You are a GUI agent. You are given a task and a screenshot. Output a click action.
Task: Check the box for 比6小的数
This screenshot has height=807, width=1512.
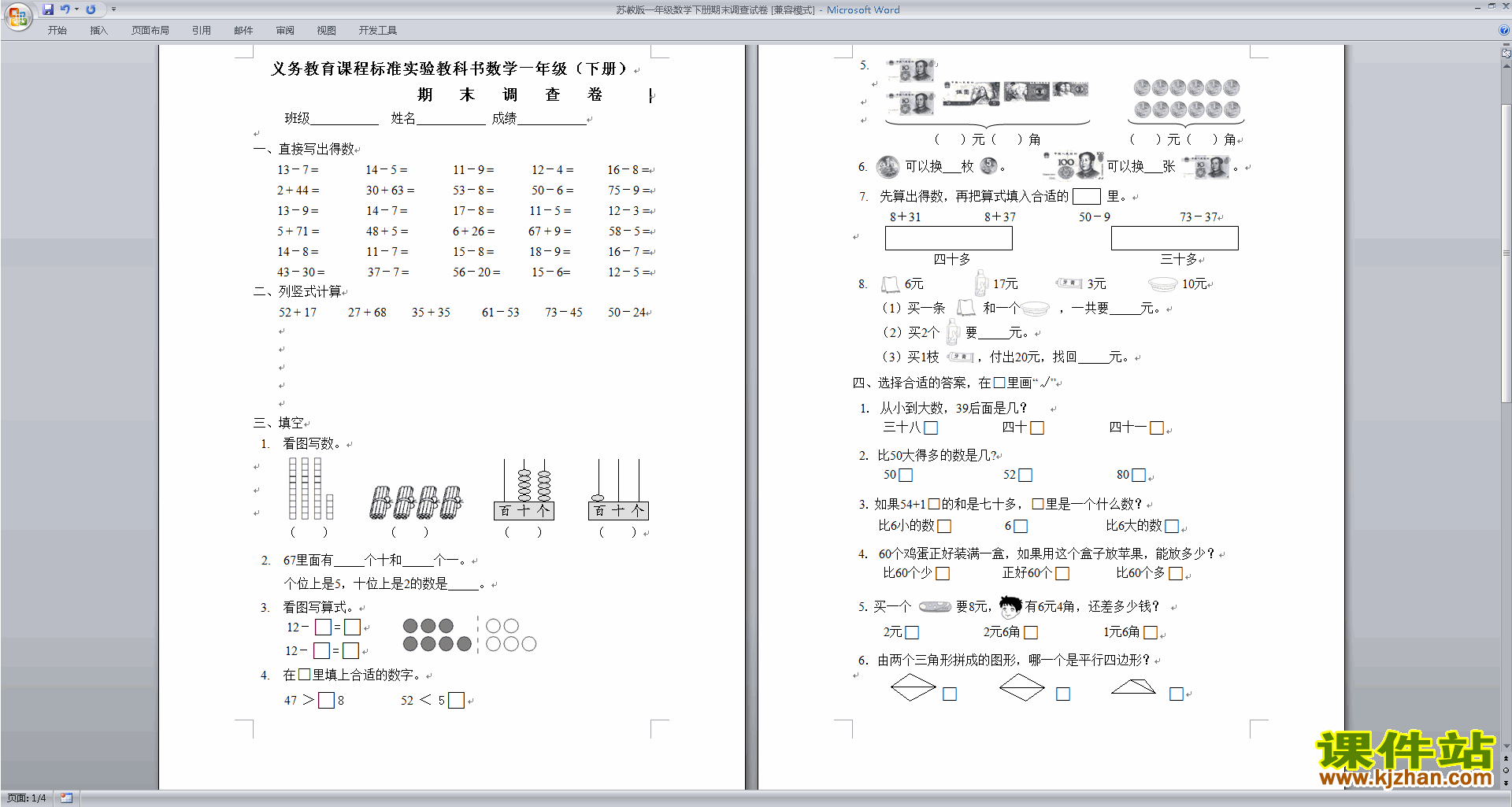[945, 526]
